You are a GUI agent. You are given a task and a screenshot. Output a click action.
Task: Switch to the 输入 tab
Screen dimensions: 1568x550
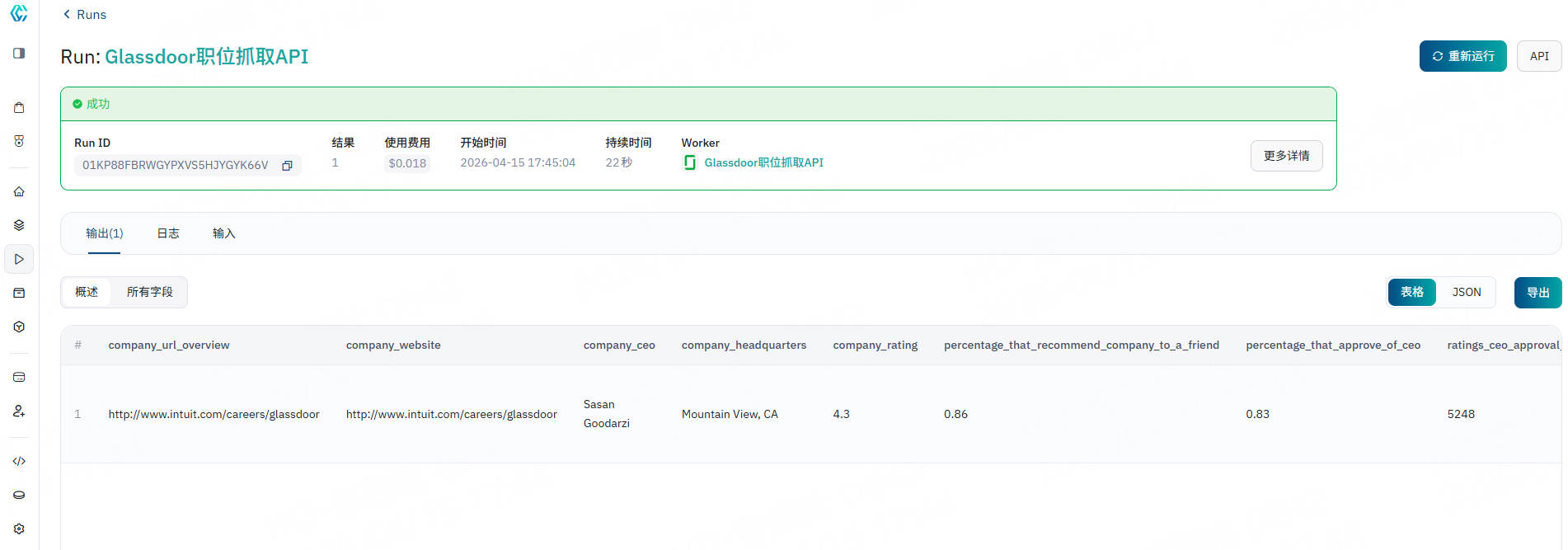(x=223, y=233)
